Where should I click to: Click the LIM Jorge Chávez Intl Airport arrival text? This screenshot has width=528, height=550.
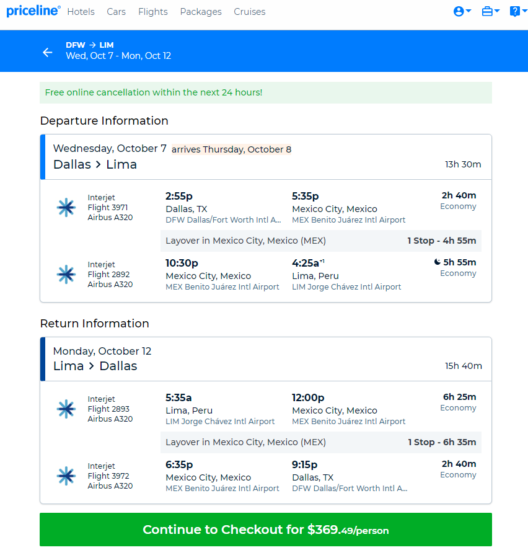346,287
